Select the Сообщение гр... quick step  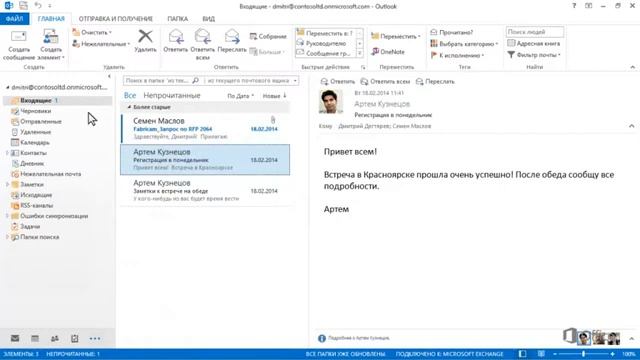point(325,53)
